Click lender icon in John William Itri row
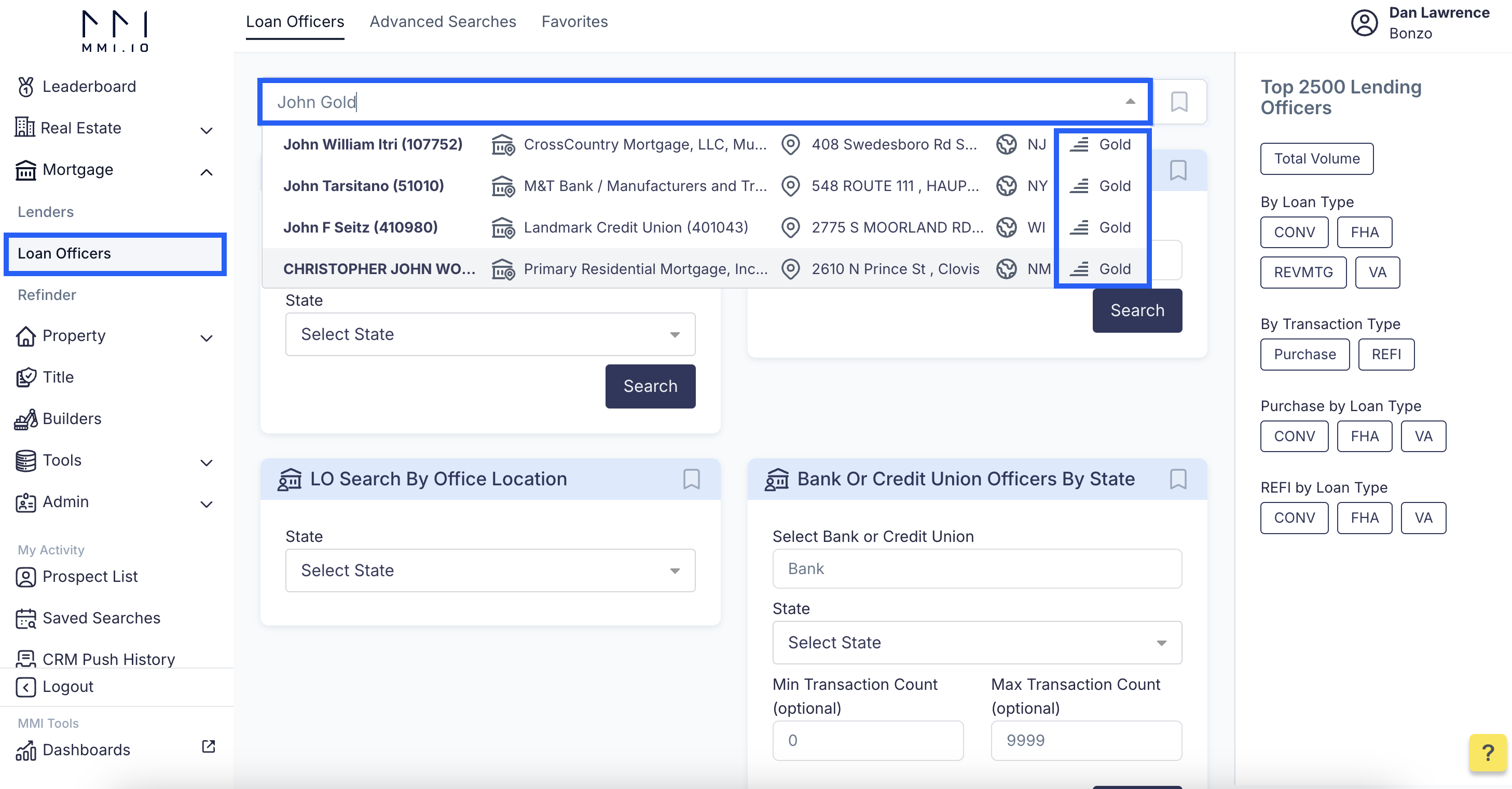Image resolution: width=1512 pixels, height=789 pixels. click(503, 144)
